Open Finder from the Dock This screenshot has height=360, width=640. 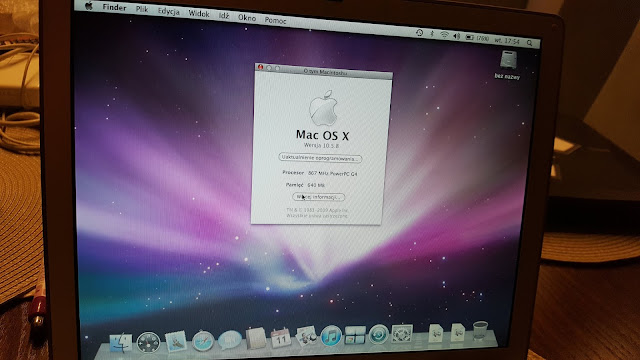coord(121,342)
